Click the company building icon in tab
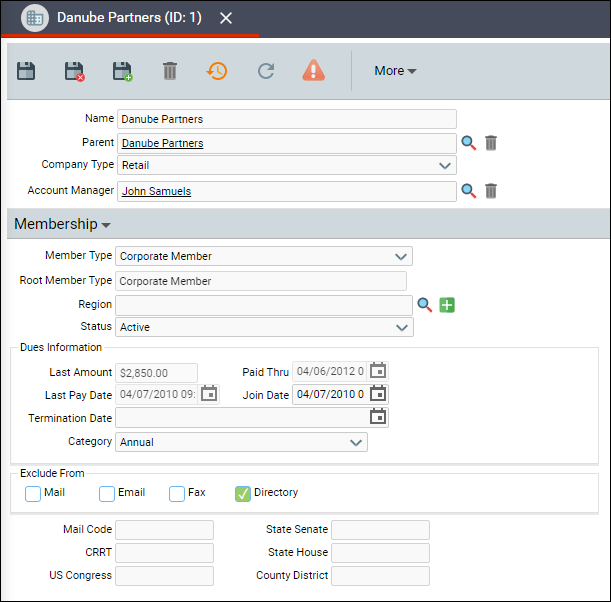The width and height of the screenshot is (611, 602). [35, 18]
